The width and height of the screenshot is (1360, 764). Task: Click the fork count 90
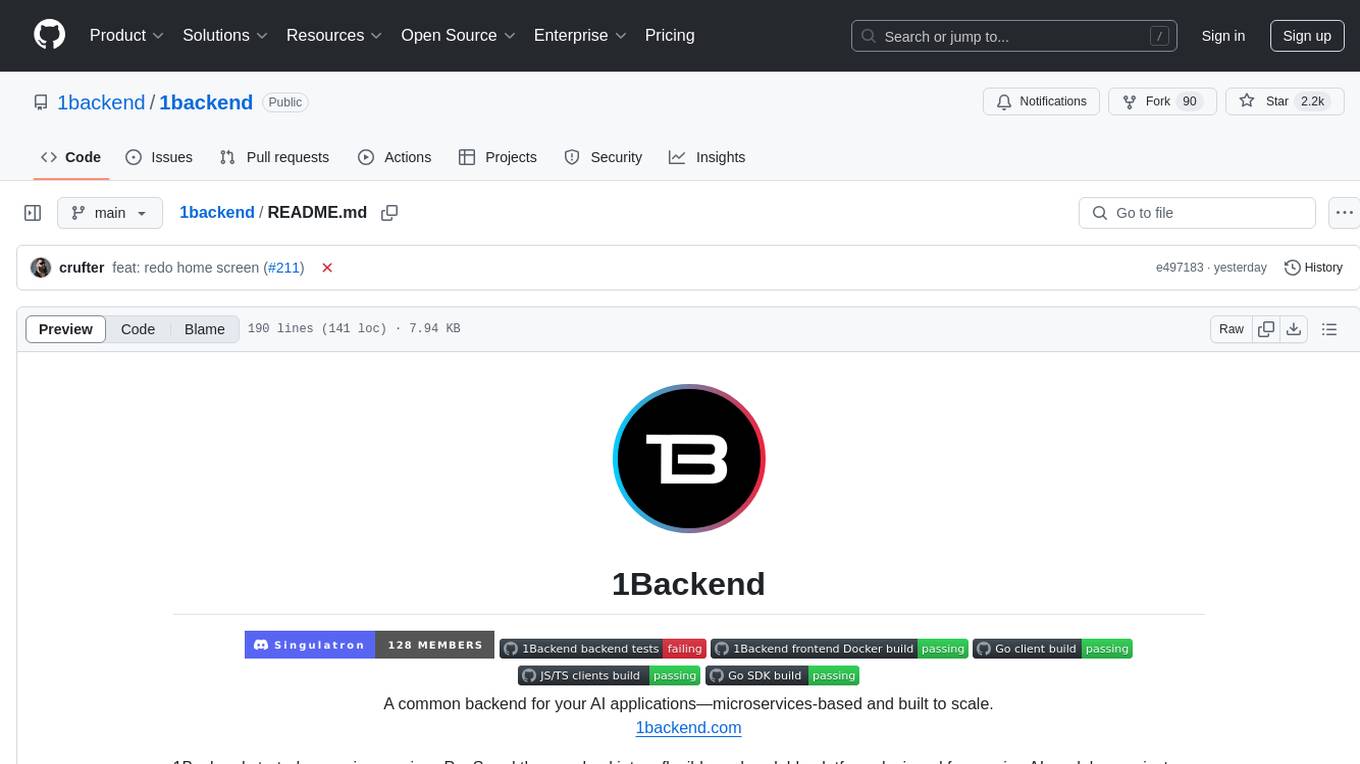pyautogui.click(x=1189, y=102)
